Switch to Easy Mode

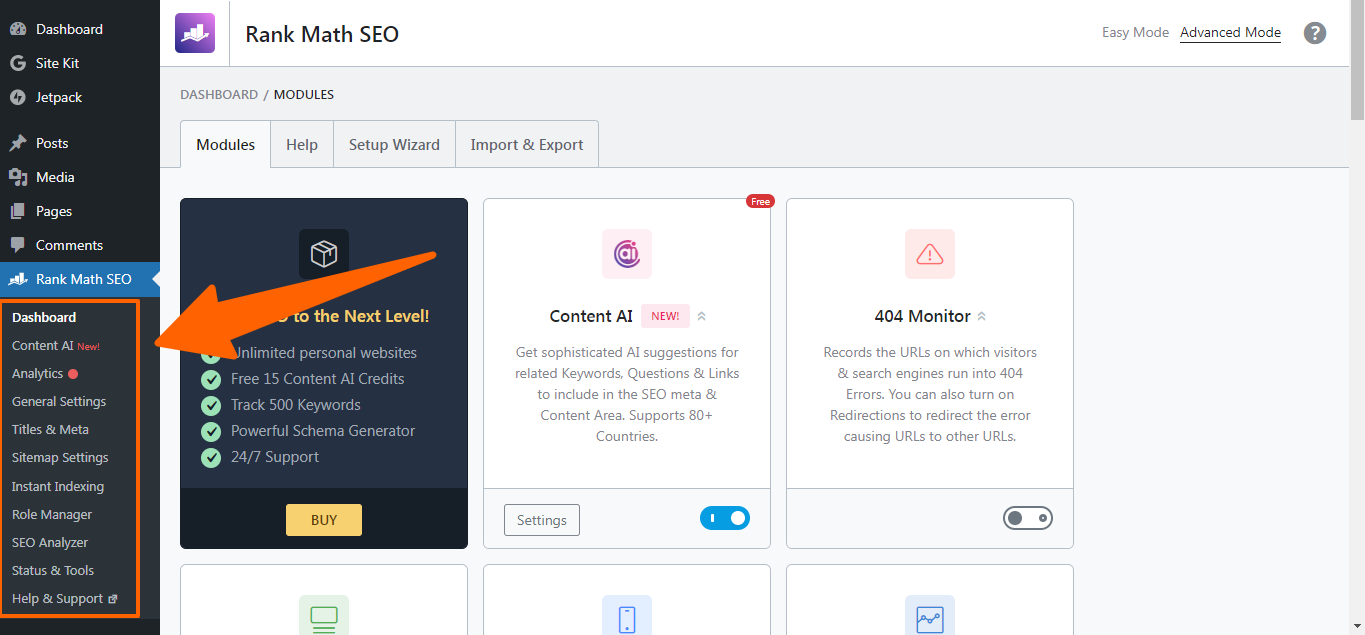[x=1135, y=33]
